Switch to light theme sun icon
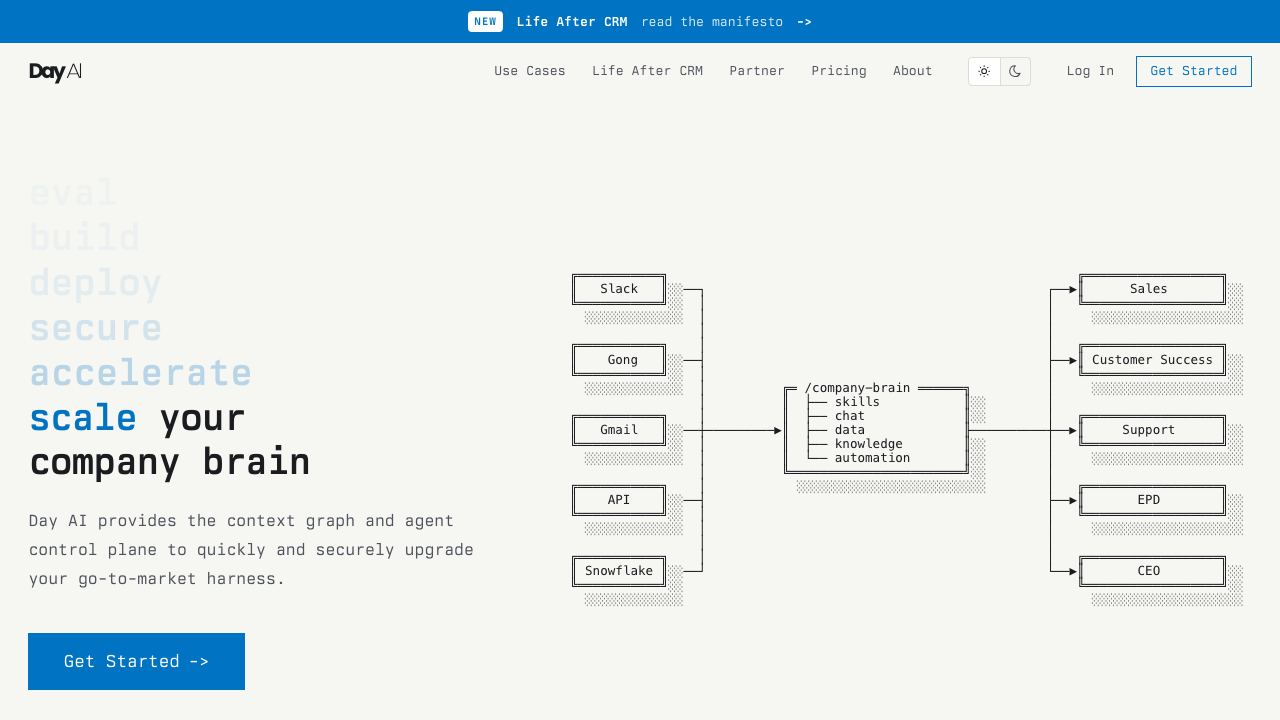The height and width of the screenshot is (720, 1280). [x=984, y=71]
